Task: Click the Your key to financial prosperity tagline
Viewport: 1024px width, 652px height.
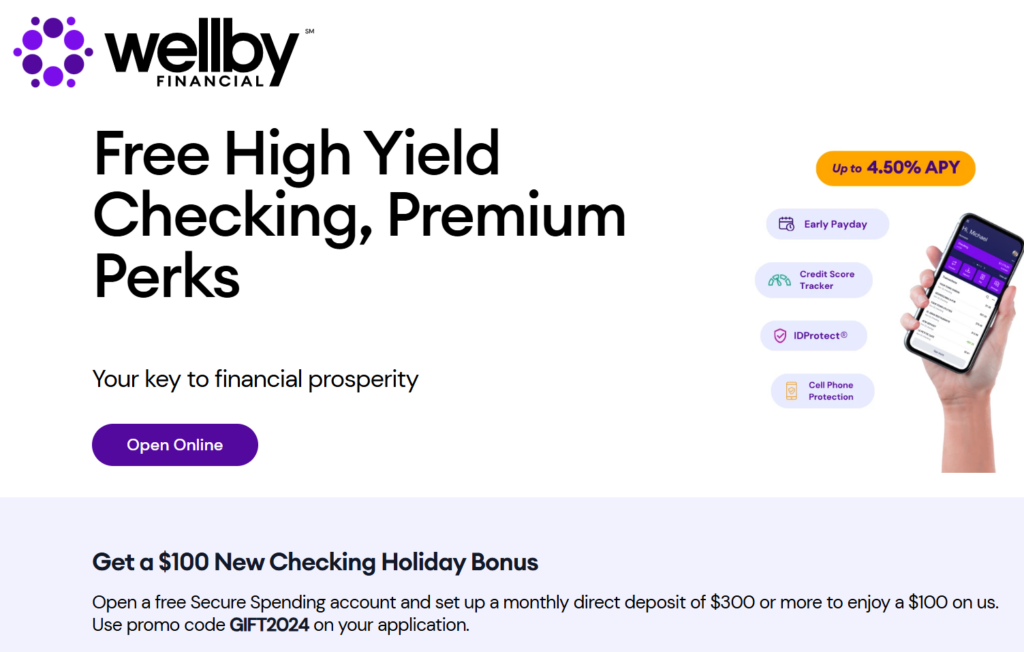Action: coord(255,380)
